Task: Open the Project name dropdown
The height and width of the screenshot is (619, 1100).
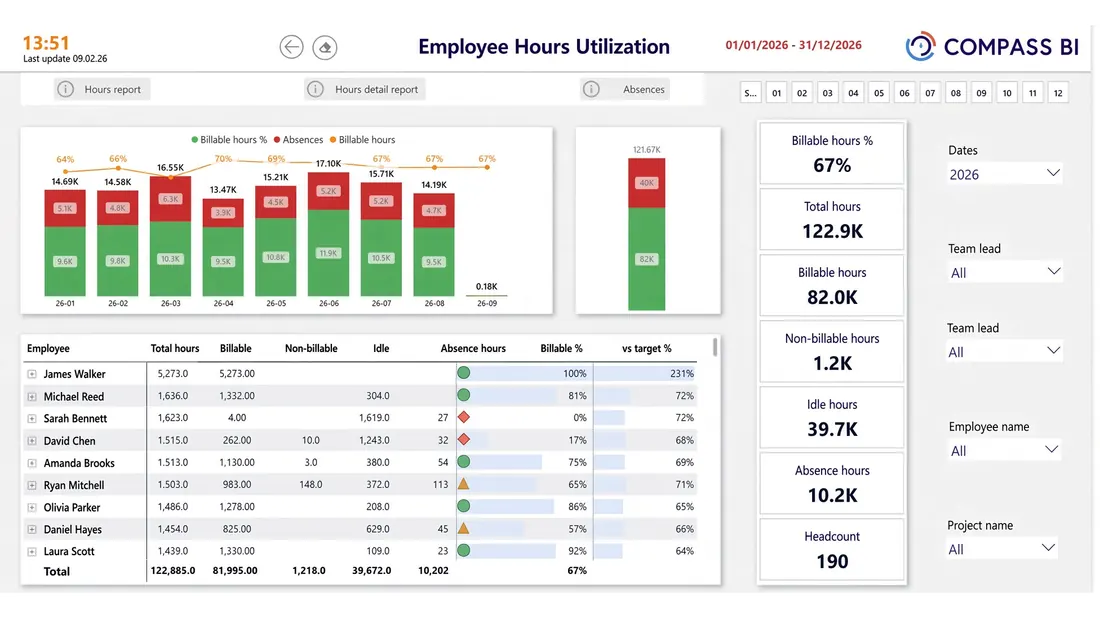Action: pos(1002,549)
